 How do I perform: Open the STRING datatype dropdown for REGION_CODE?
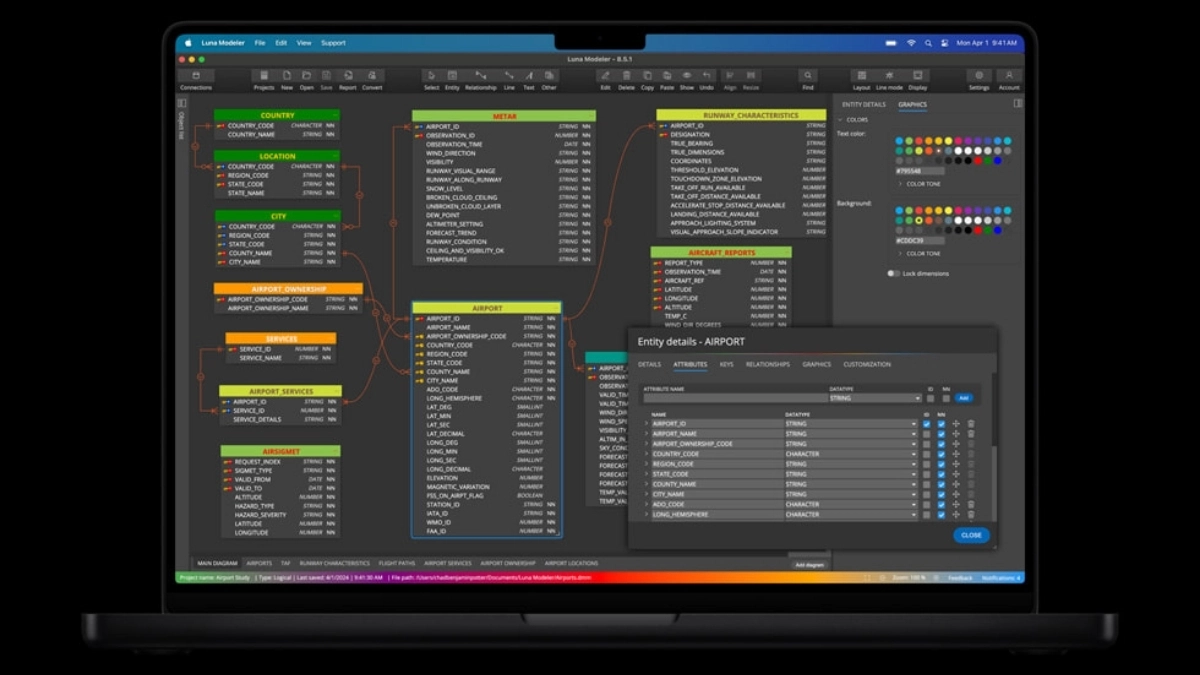pos(916,464)
